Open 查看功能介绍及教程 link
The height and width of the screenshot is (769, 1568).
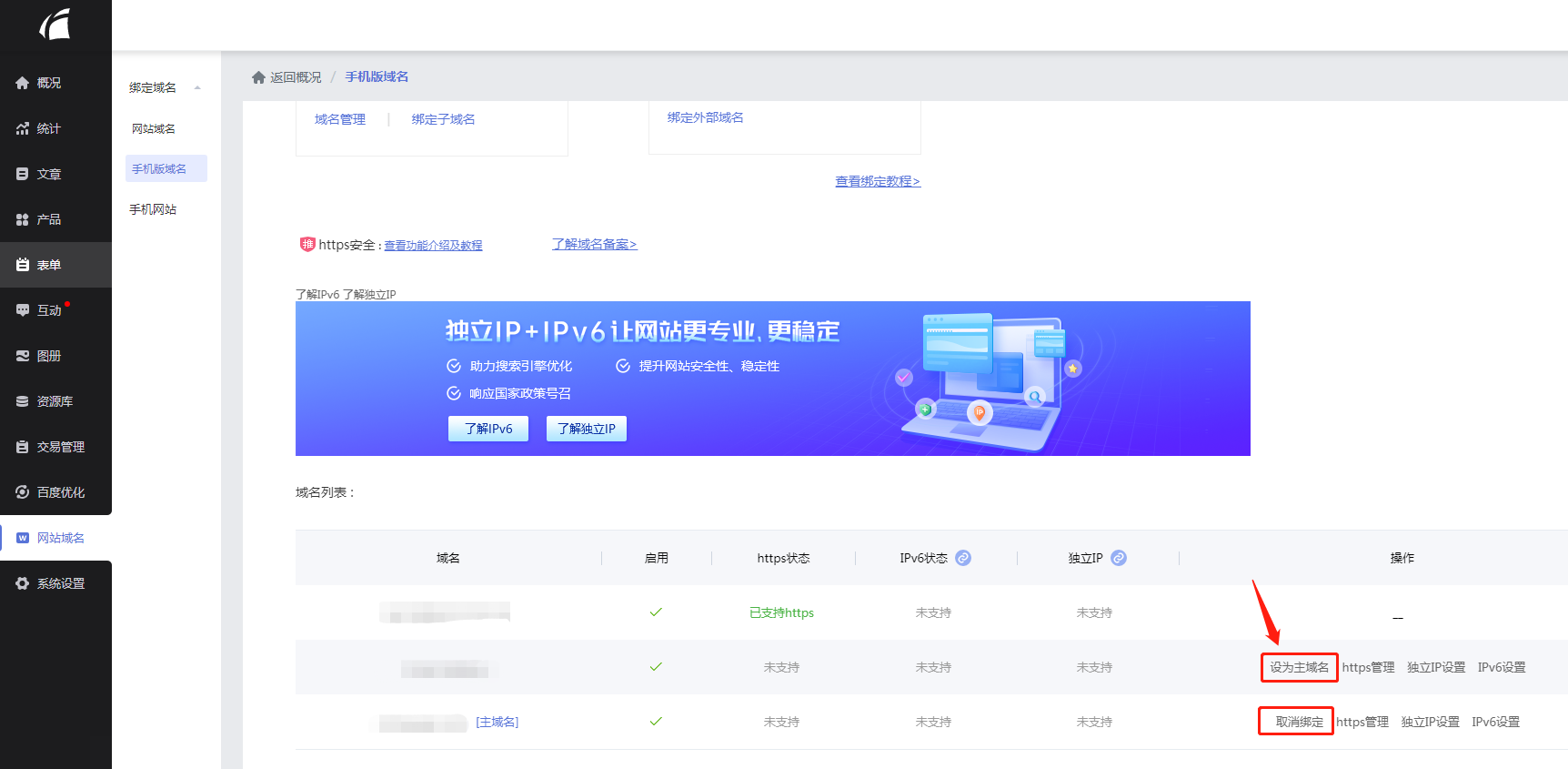coord(433,246)
